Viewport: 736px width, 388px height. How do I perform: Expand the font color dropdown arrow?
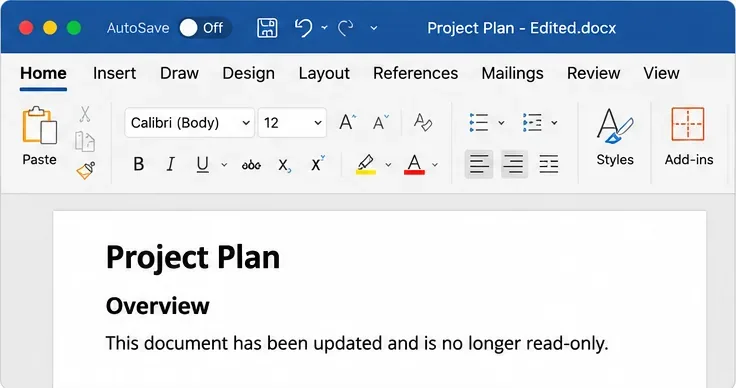(435, 165)
